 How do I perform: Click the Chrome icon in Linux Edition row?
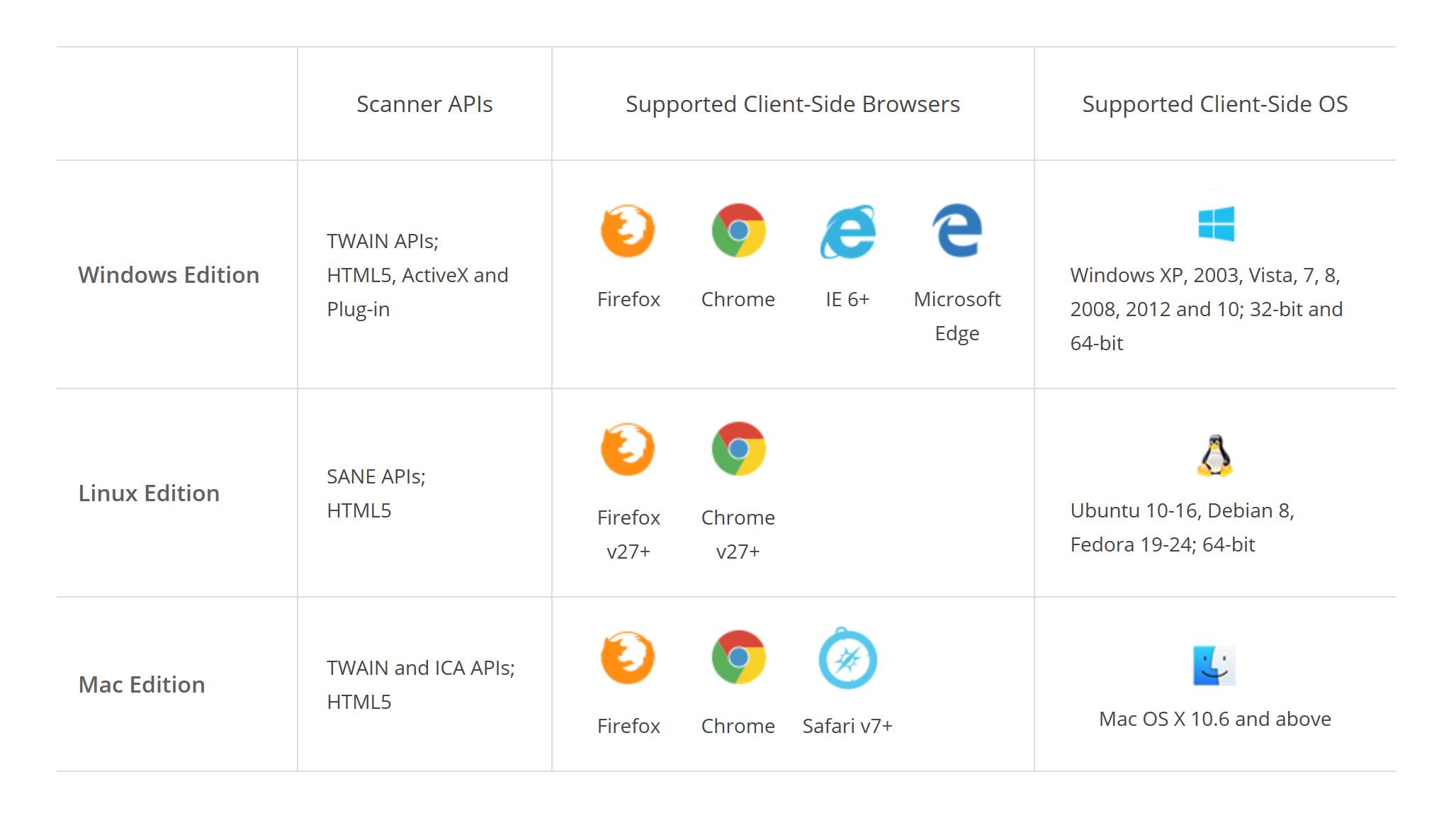point(738,449)
